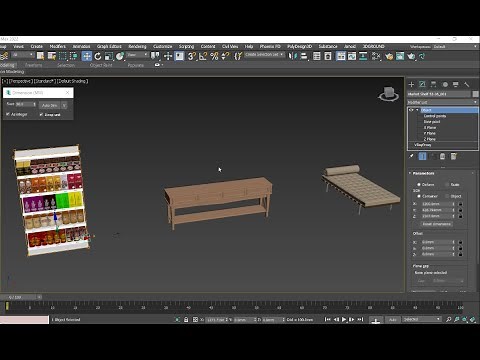Select the Rotate transform tool
Viewport: 480px width, 360px height.
pos(98,56)
